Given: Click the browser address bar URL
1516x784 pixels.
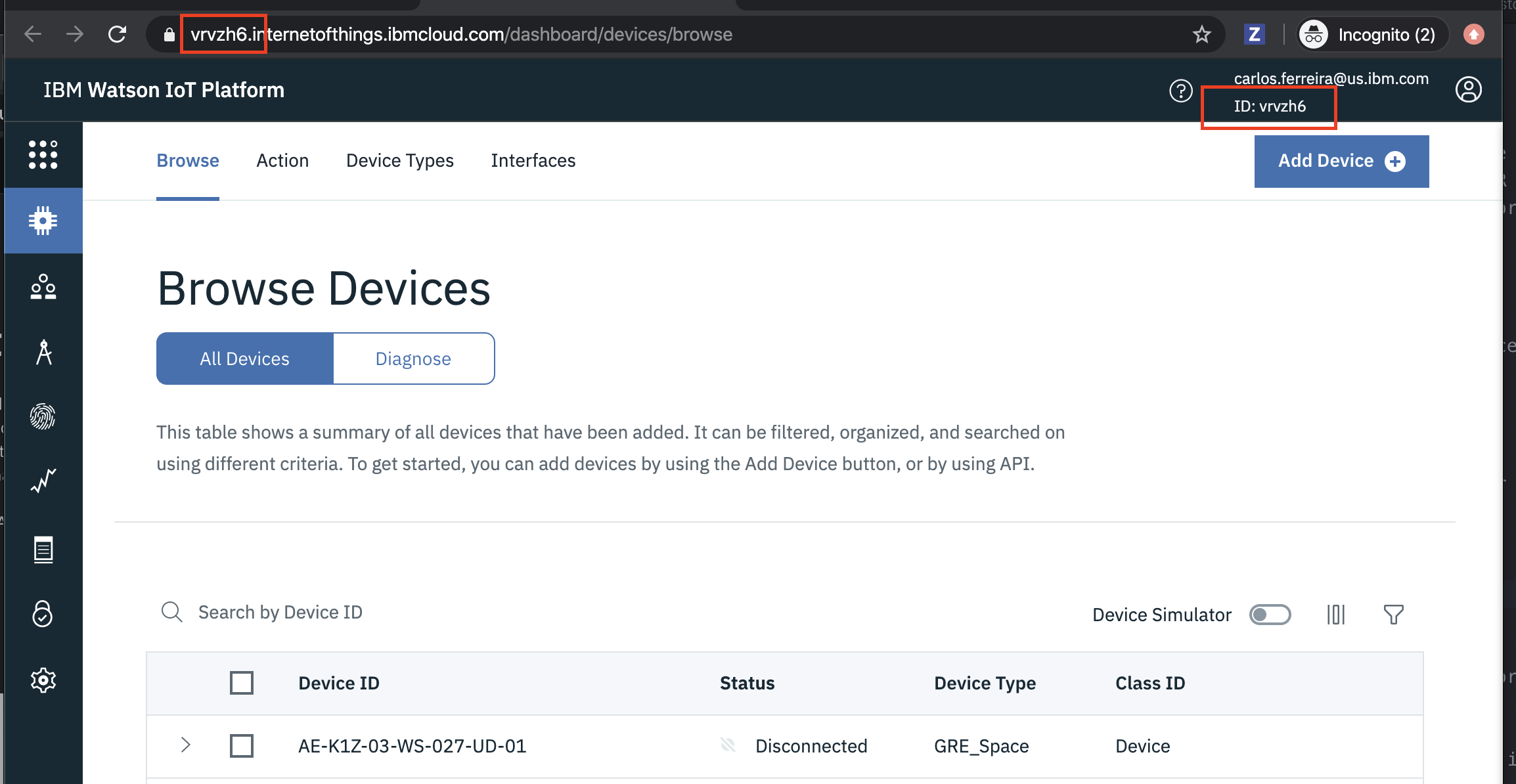Looking at the screenshot, I should point(461,34).
